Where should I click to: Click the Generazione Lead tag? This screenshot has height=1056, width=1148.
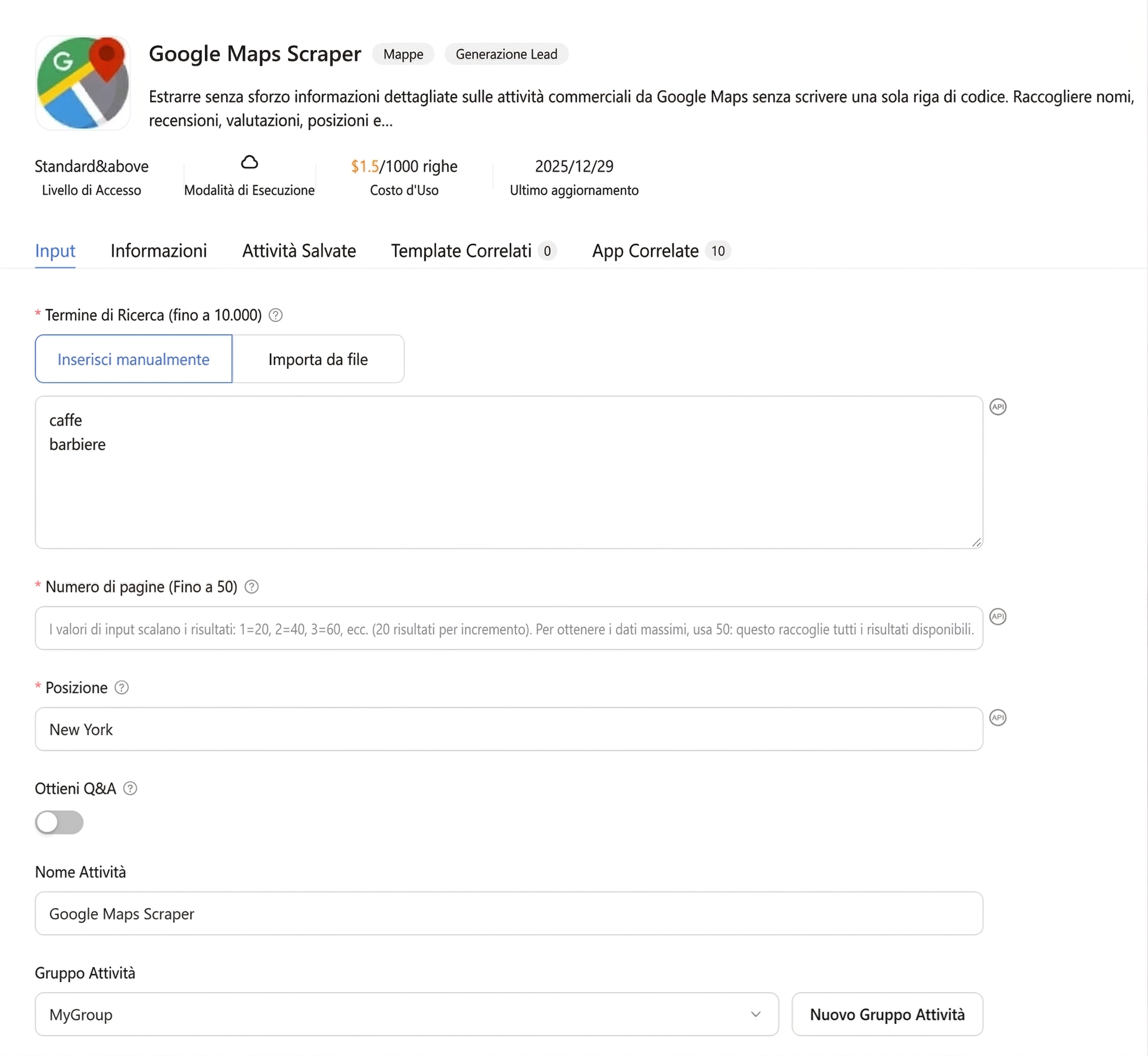(506, 54)
